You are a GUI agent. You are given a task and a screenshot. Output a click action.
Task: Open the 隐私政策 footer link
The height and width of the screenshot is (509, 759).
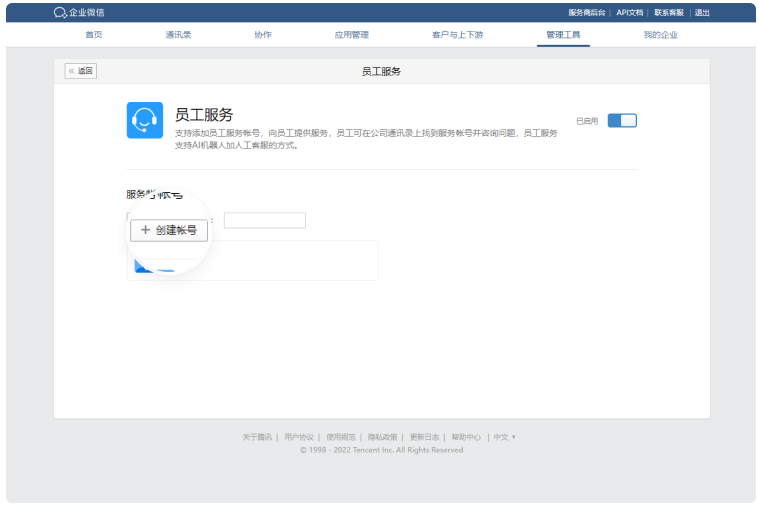tap(383, 437)
